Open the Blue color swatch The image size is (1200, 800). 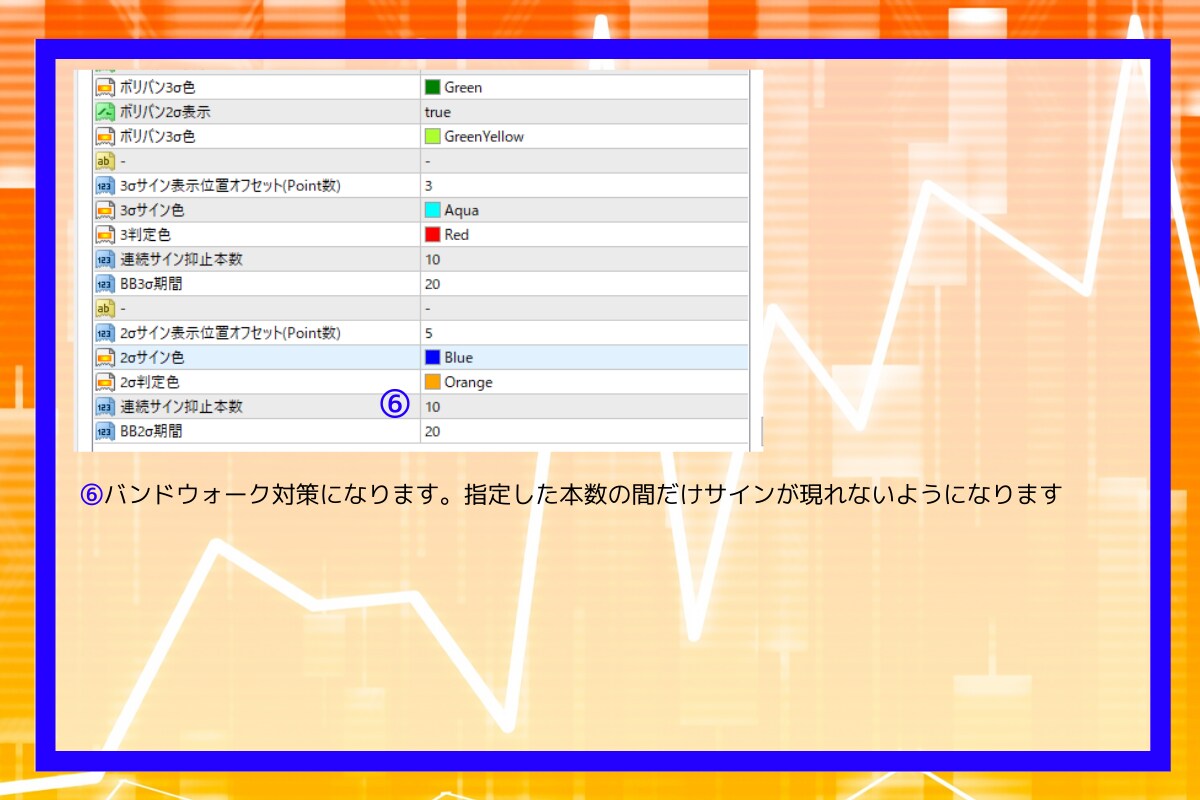point(432,357)
